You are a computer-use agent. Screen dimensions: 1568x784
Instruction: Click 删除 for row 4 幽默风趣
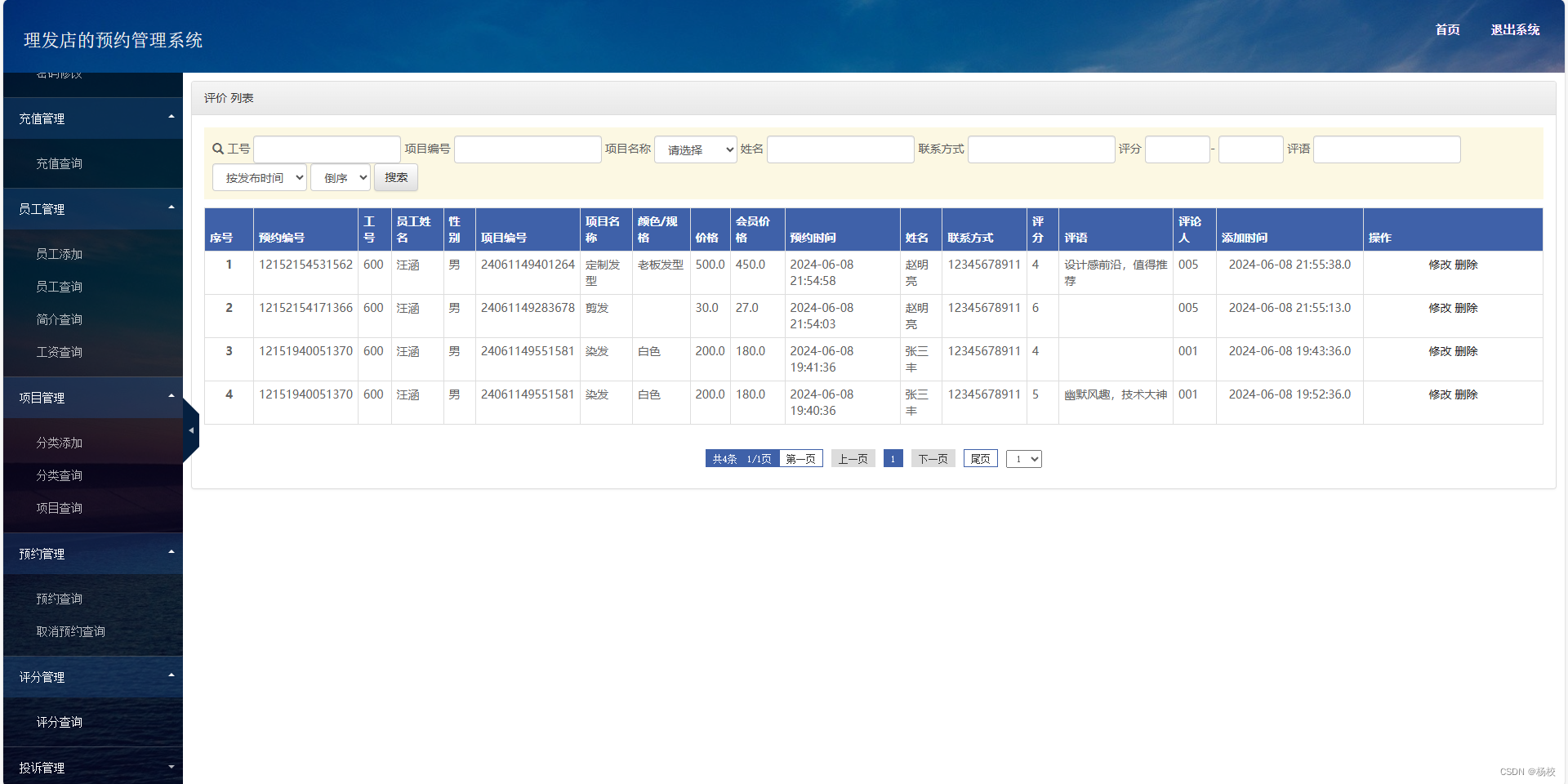pyautogui.click(x=1466, y=394)
